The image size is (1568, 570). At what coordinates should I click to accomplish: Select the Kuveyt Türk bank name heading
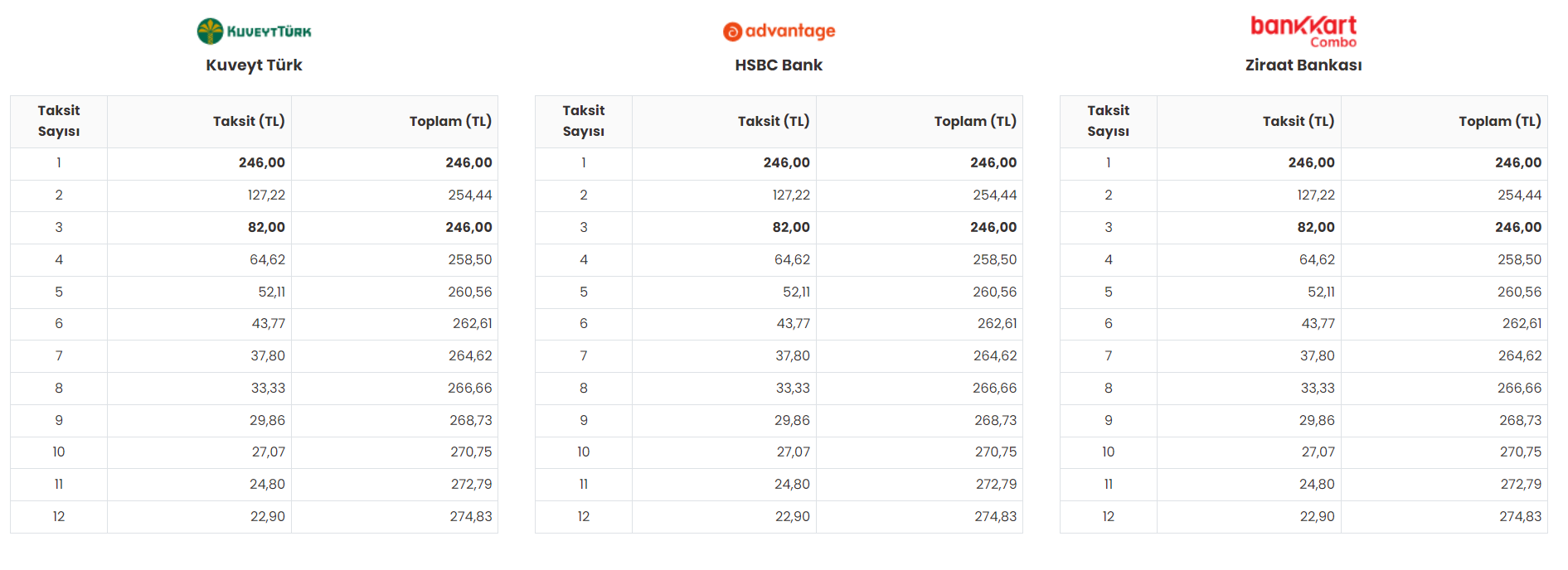254,65
